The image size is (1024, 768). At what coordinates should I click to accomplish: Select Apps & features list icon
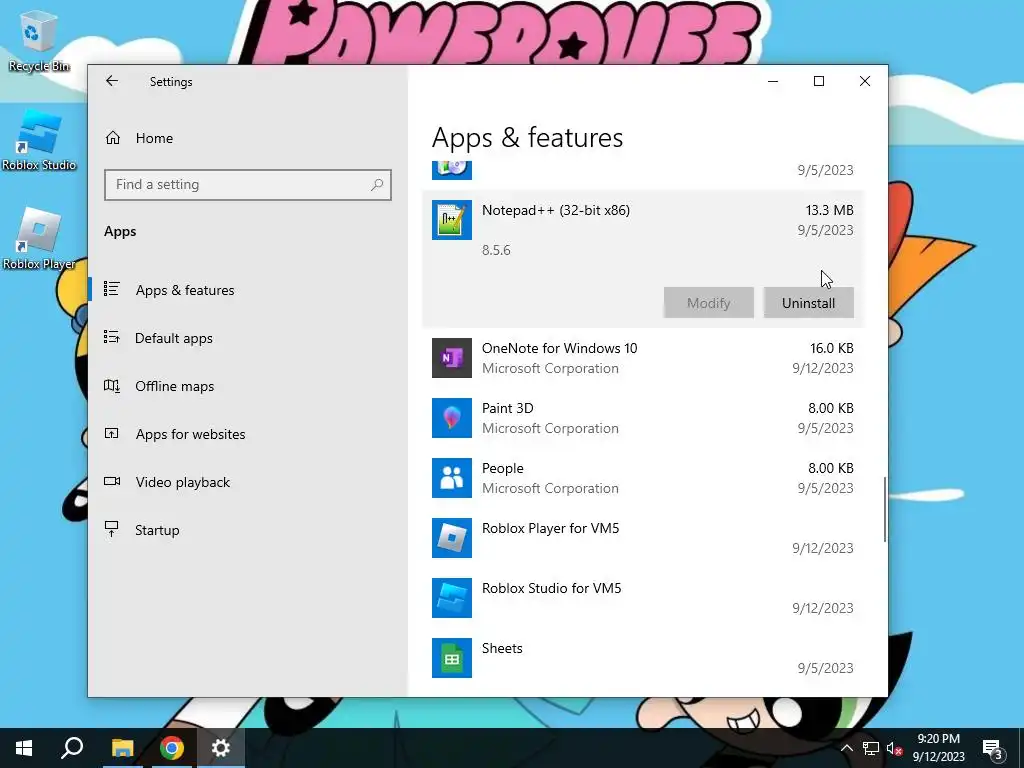[x=112, y=289]
